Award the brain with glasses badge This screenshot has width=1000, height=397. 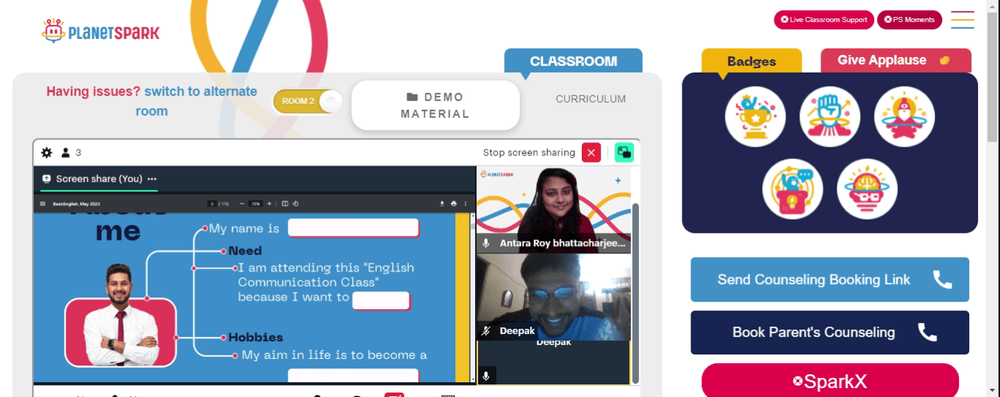867,189
